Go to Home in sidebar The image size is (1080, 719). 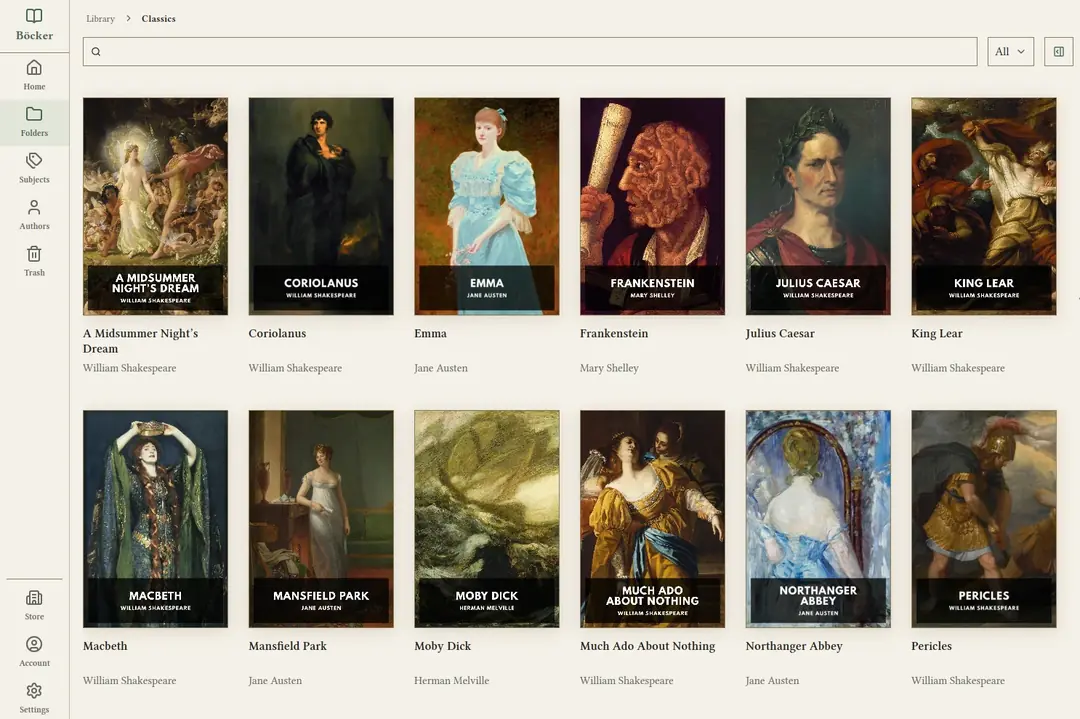[x=34, y=75]
